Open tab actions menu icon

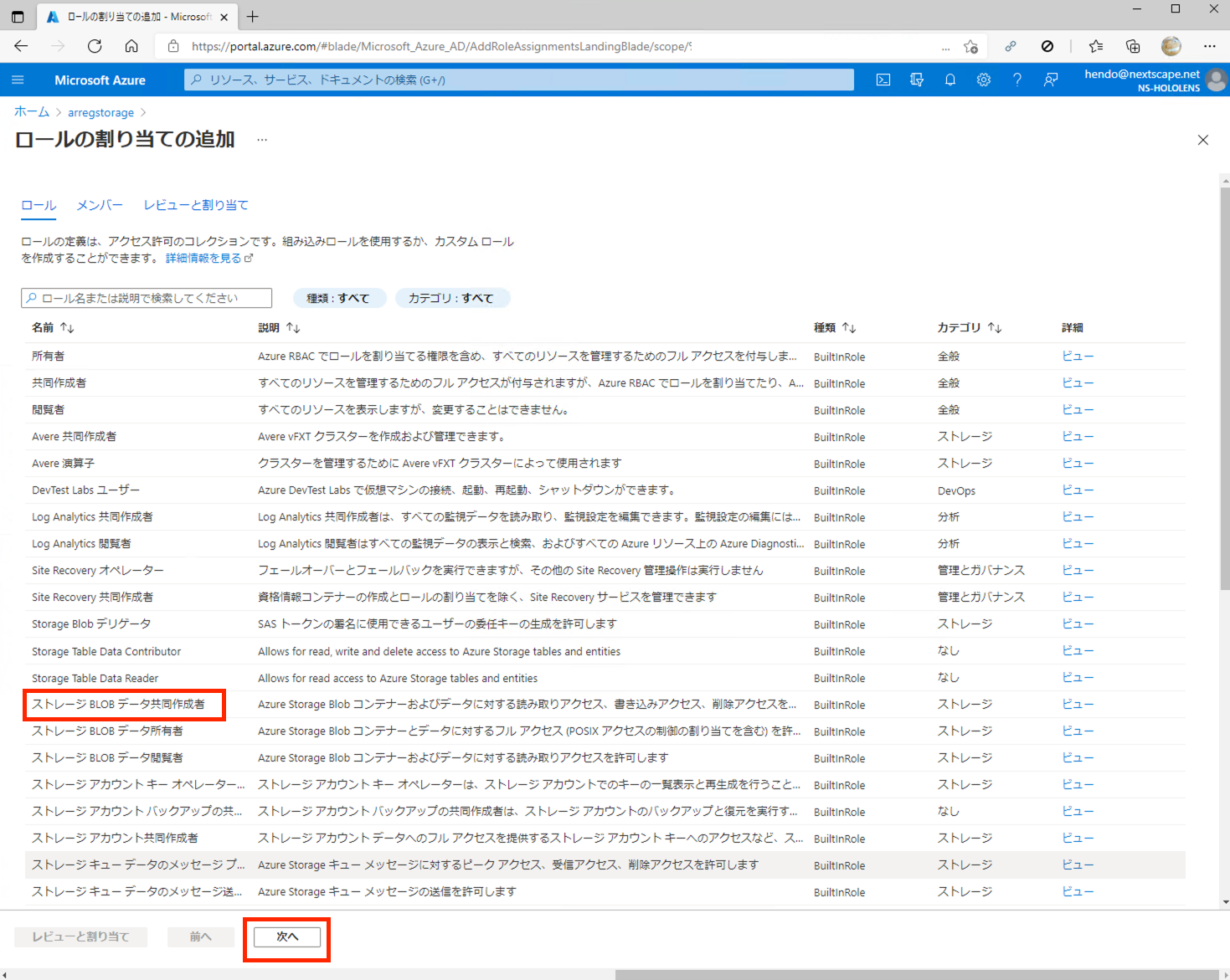tap(18, 17)
